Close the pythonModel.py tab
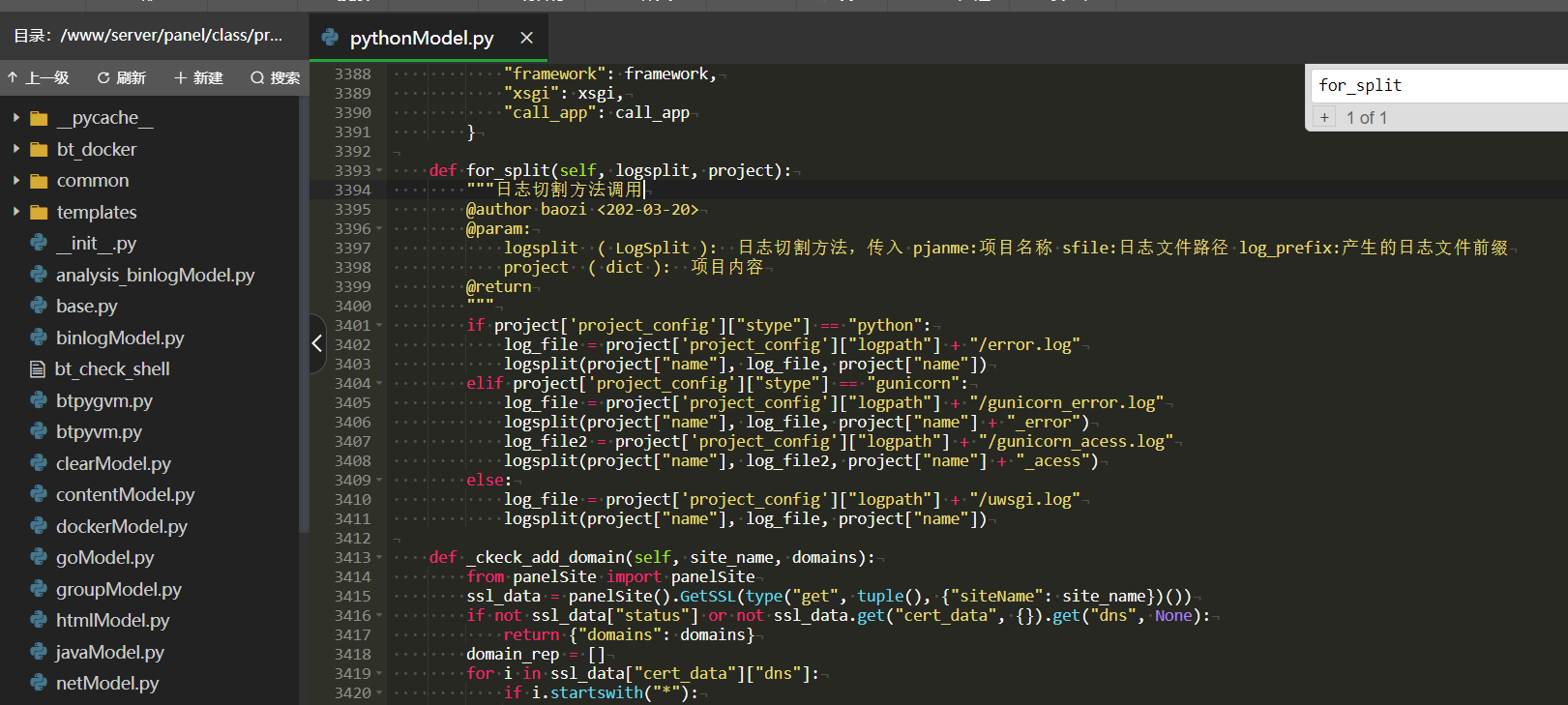1568x705 pixels. tap(526, 38)
